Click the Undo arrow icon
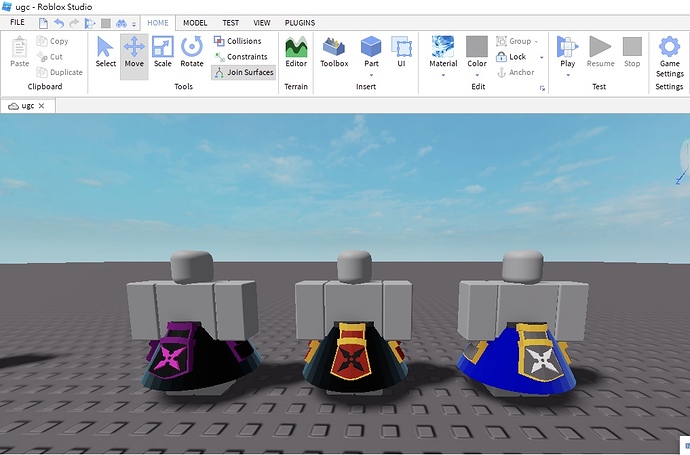Image resolution: width=690 pixels, height=455 pixels. [59, 23]
